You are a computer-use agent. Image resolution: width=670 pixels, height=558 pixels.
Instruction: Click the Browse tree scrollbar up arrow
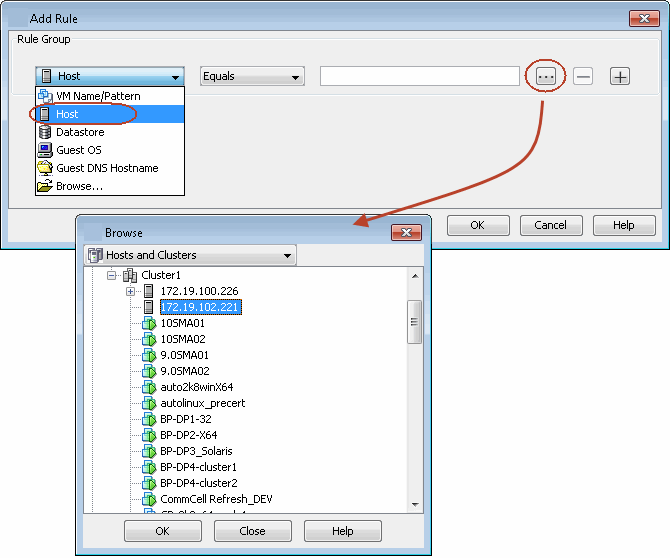point(414,276)
